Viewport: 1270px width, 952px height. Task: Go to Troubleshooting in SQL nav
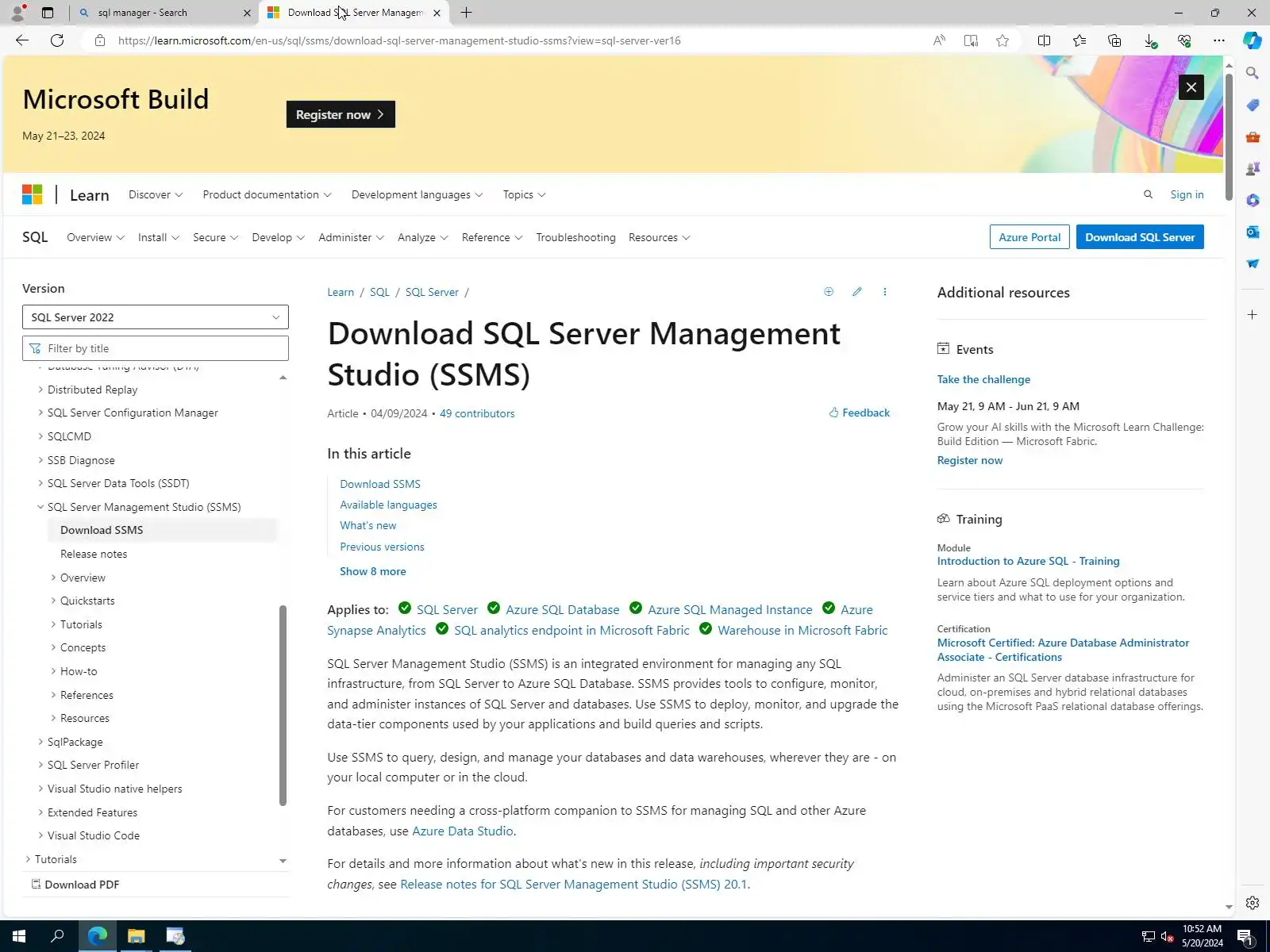pyautogui.click(x=575, y=237)
